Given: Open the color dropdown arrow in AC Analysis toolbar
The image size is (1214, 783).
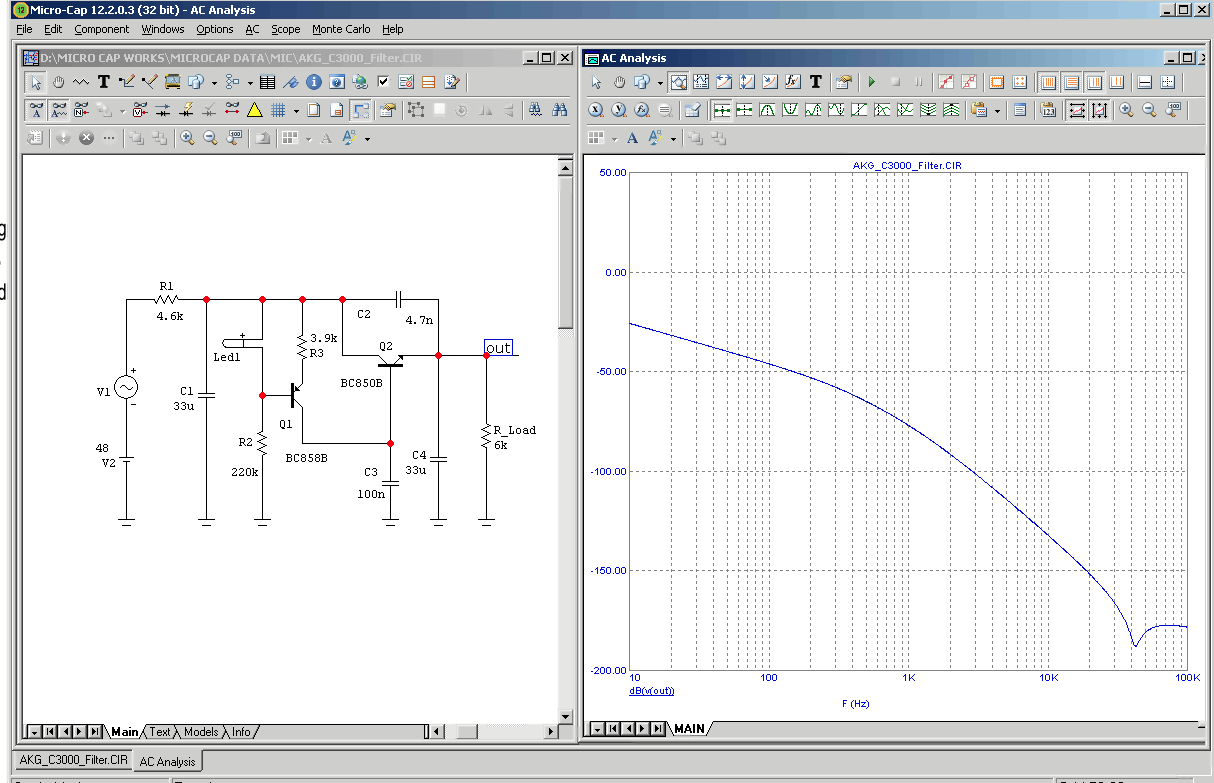Looking at the screenshot, I should tap(673, 139).
